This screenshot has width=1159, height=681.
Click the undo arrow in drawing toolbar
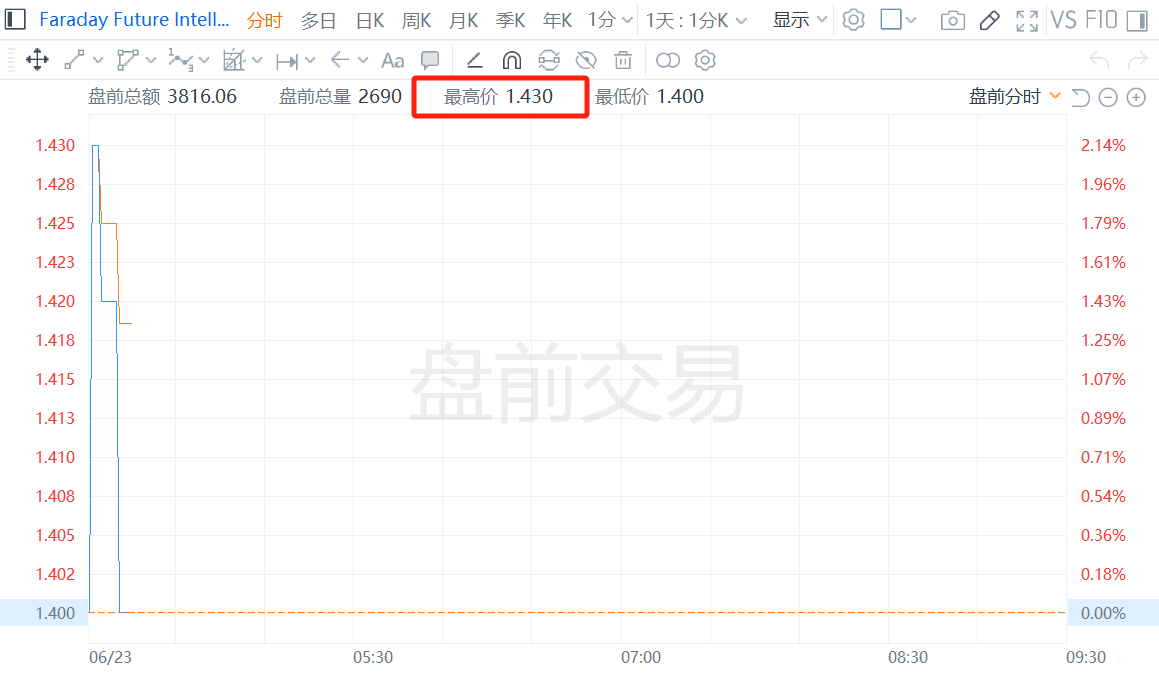[x=1099, y=60]
